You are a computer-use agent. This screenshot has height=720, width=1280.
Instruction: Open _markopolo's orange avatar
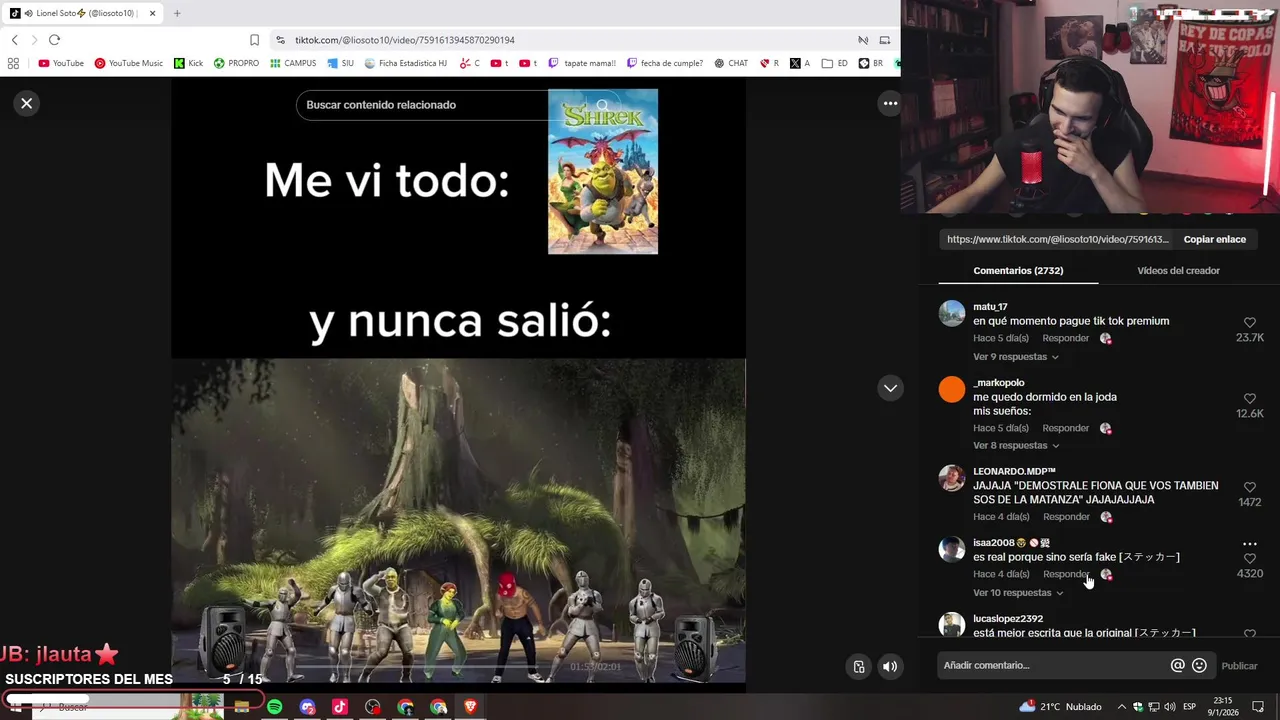pos(952,389)
